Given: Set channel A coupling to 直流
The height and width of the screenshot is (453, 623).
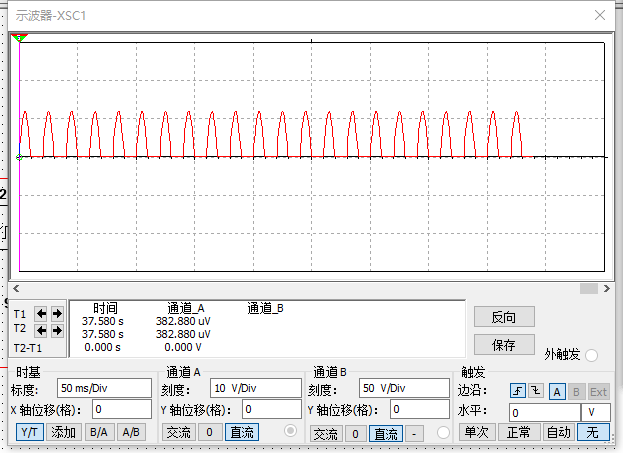Looking at the screenshot, I should pyautogui.click(x=242, y=432).
